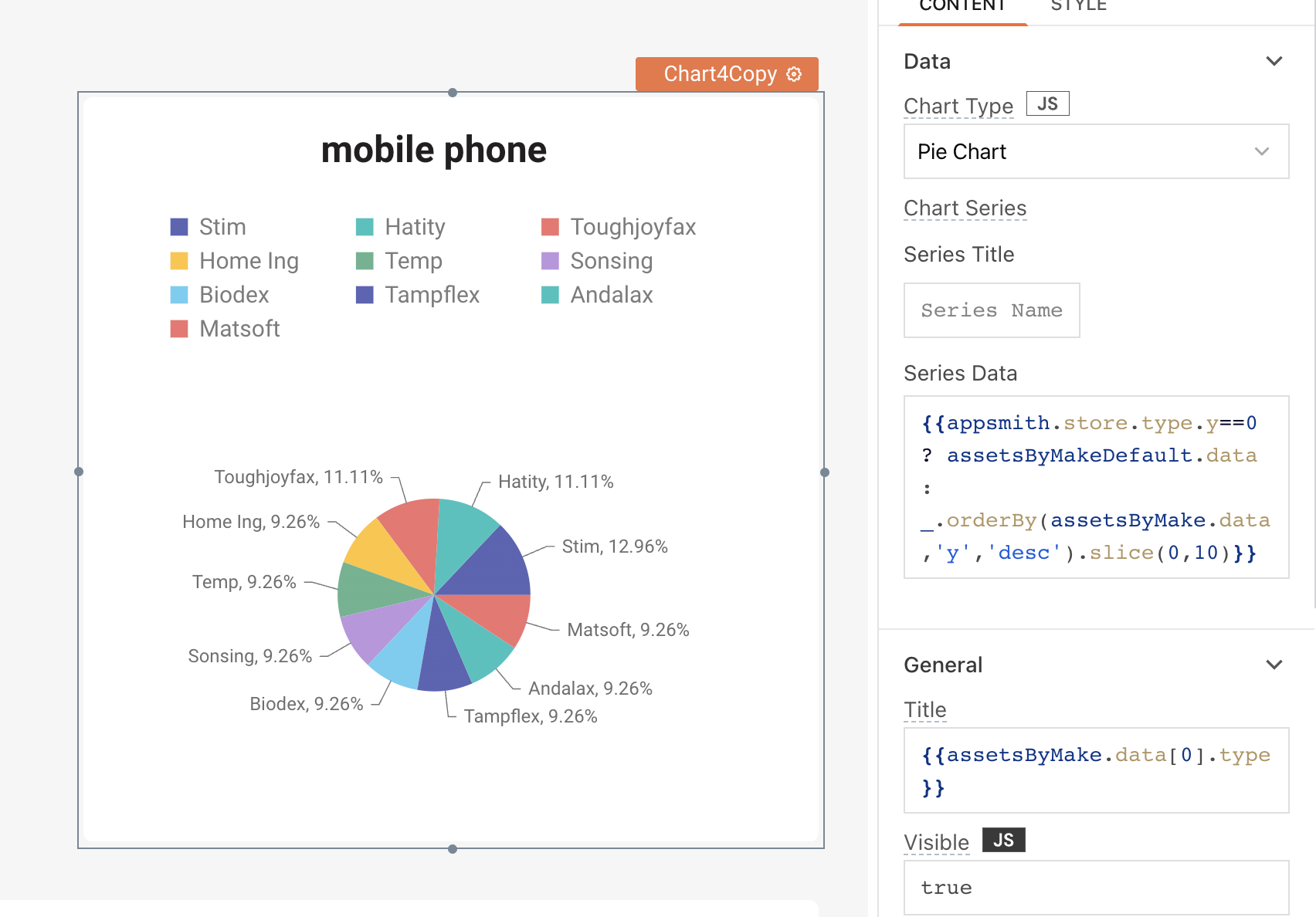Click the 'Matsoft, 9.26%' pie label
Image resolution: width=1316 pixels, height=917 pixels.
(x=628, y=630)
